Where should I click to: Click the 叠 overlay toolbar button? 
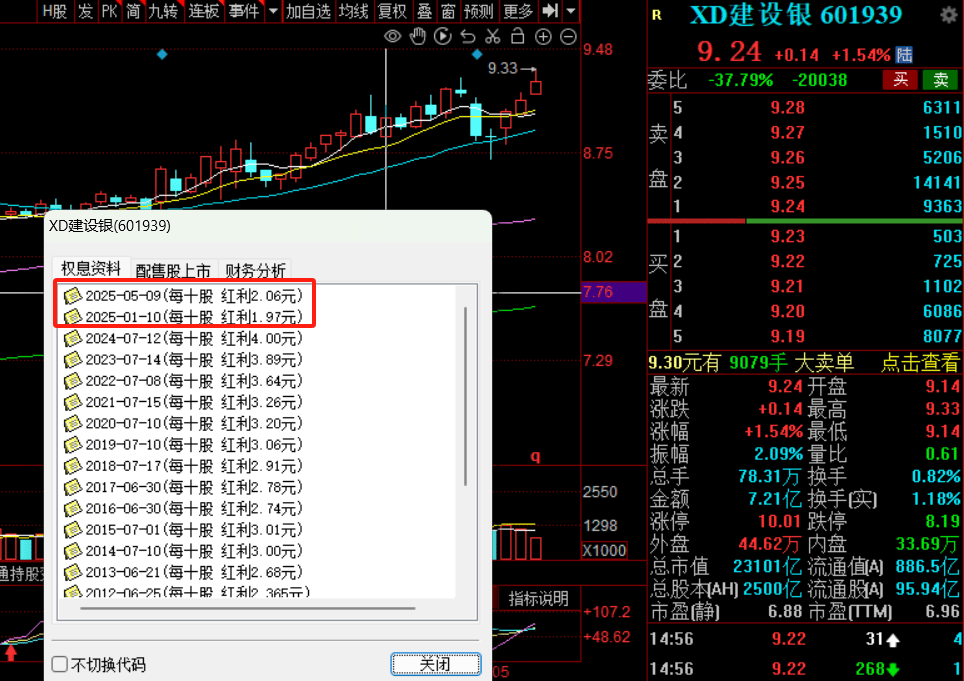(424, 10)
